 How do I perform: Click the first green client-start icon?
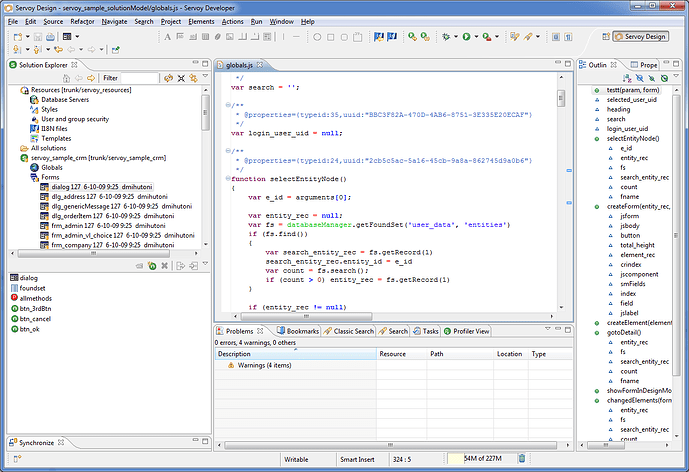click(412, 37)
